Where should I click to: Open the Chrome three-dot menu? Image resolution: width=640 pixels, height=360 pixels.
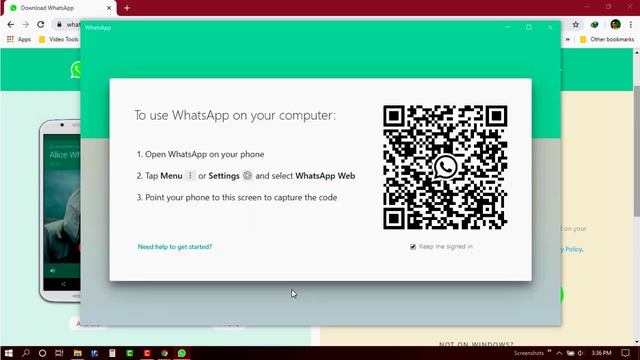tap(631, 24)
